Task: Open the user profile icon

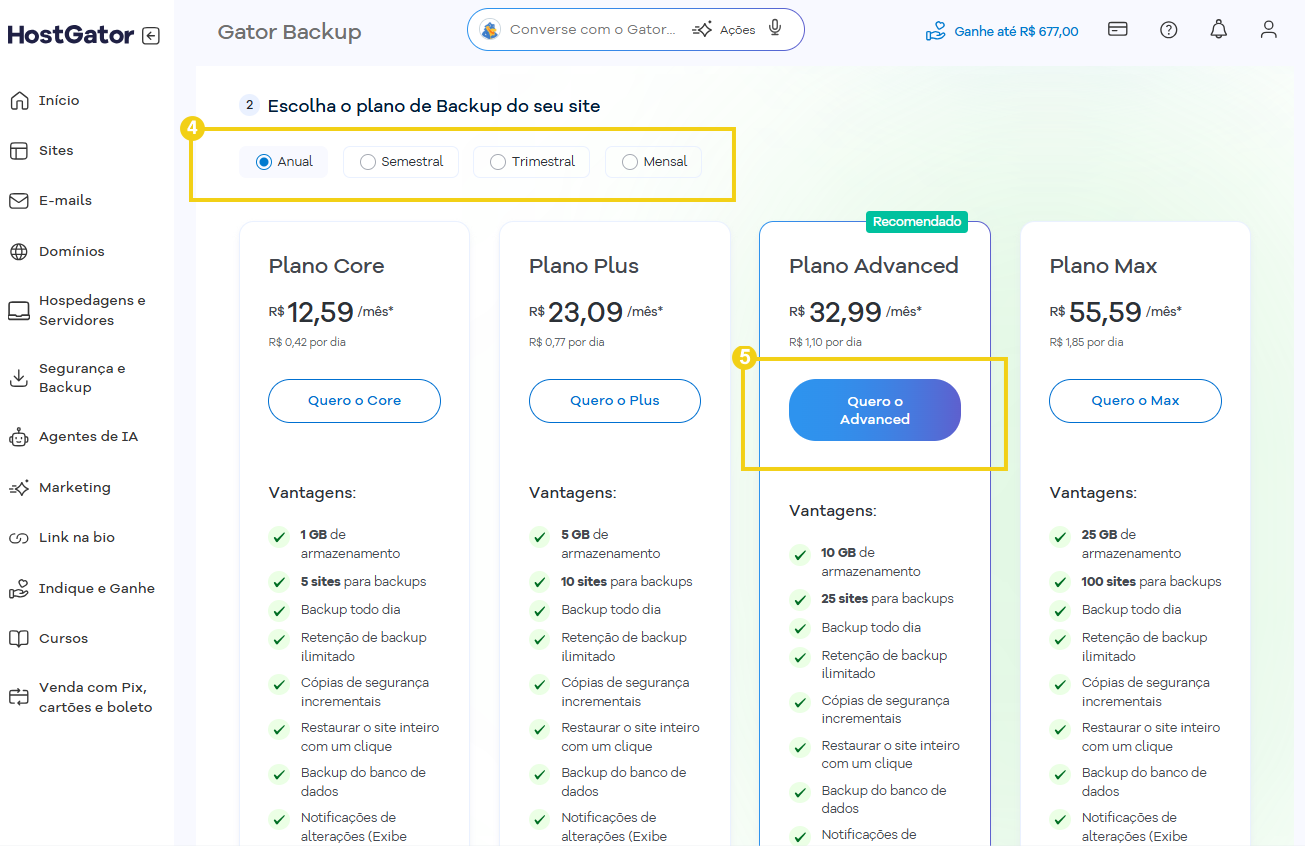Action: coord(1268,29)
